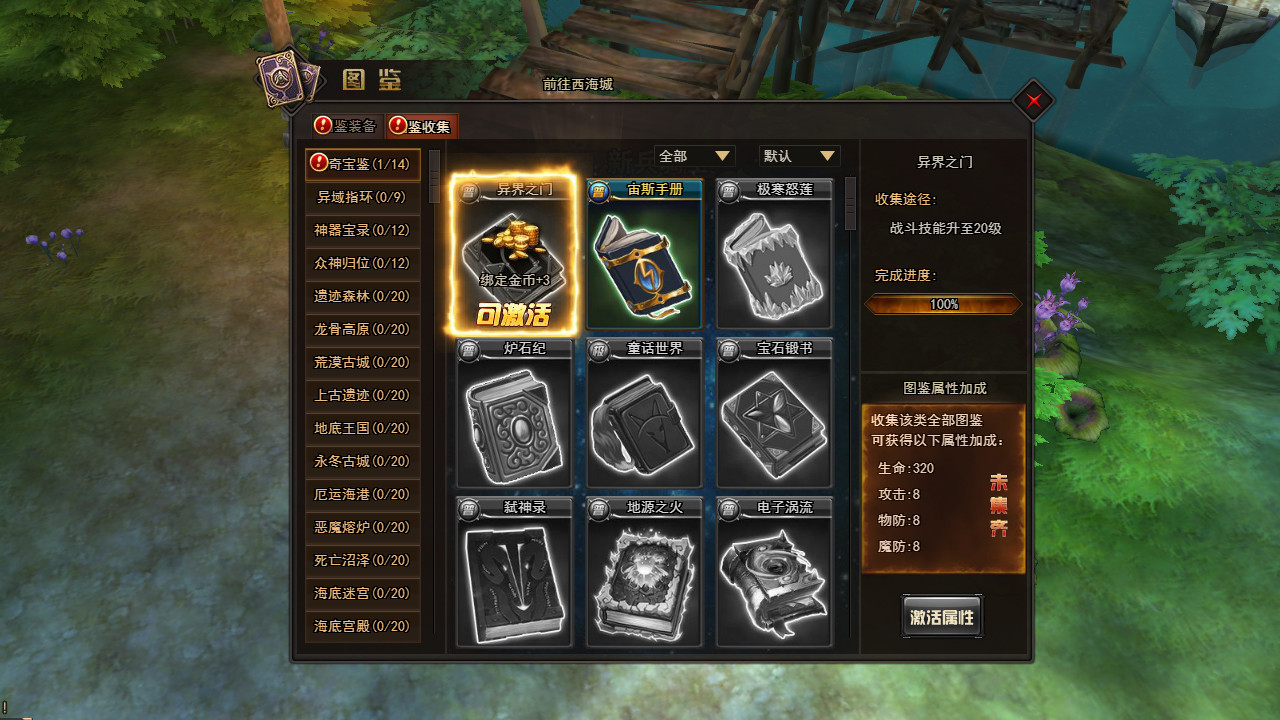Open the 异域指环 (0/9) category
Image resolution: width=1280 pixels, height=720 pixels.
(362, 197)
